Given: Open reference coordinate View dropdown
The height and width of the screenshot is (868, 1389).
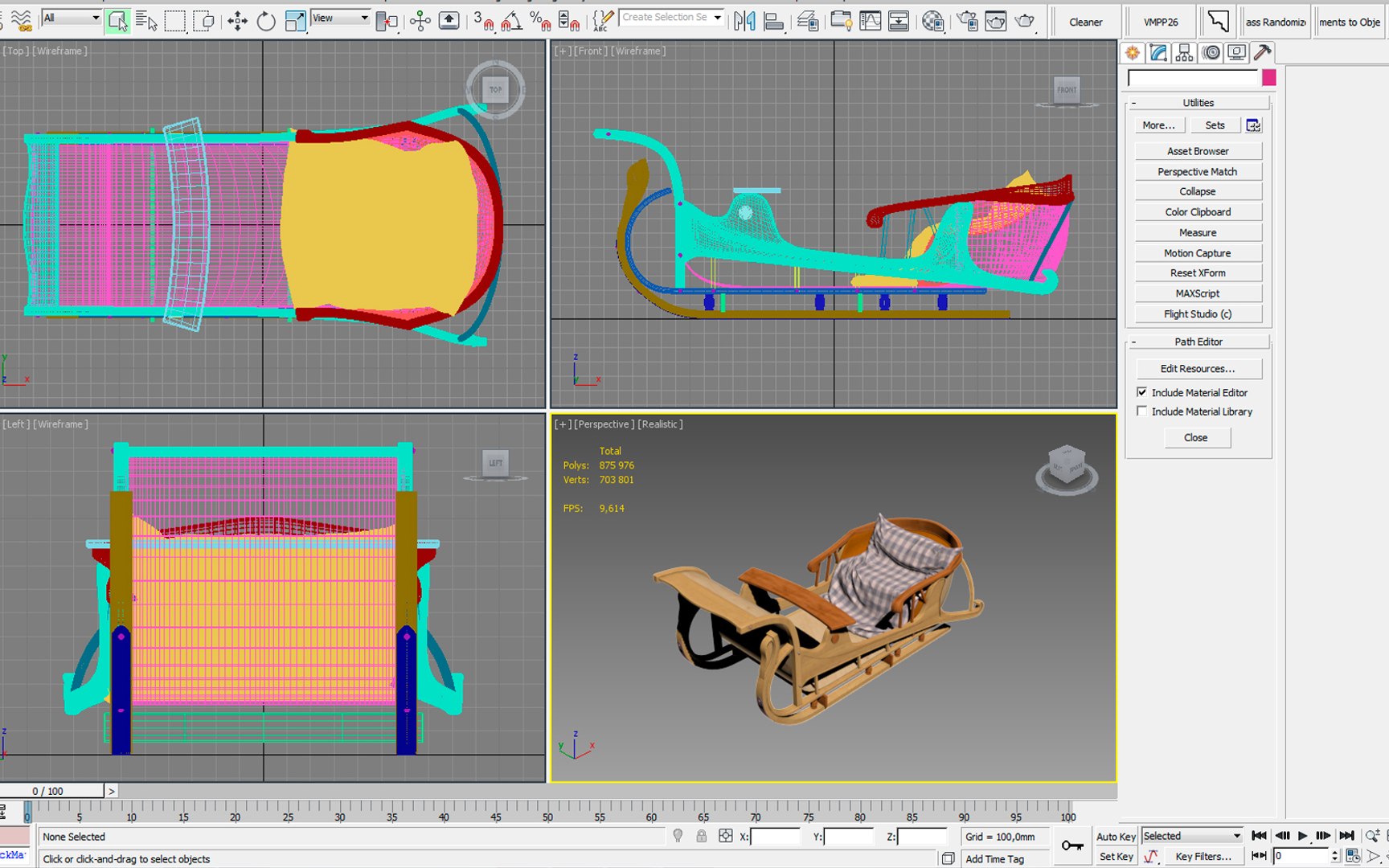Looking at the screenshot, I should [340, 18].
